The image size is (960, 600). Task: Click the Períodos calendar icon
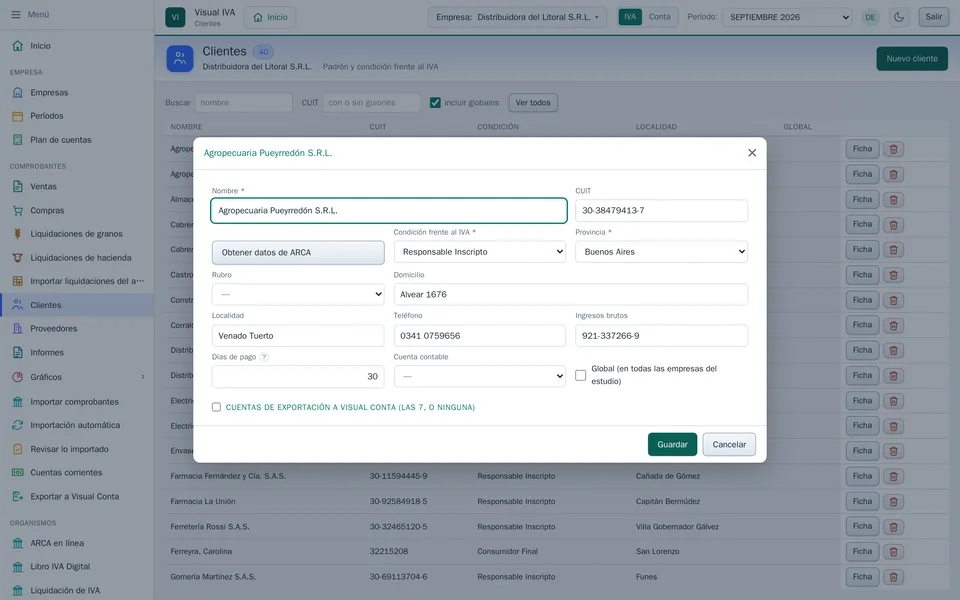tap(18, 116)
